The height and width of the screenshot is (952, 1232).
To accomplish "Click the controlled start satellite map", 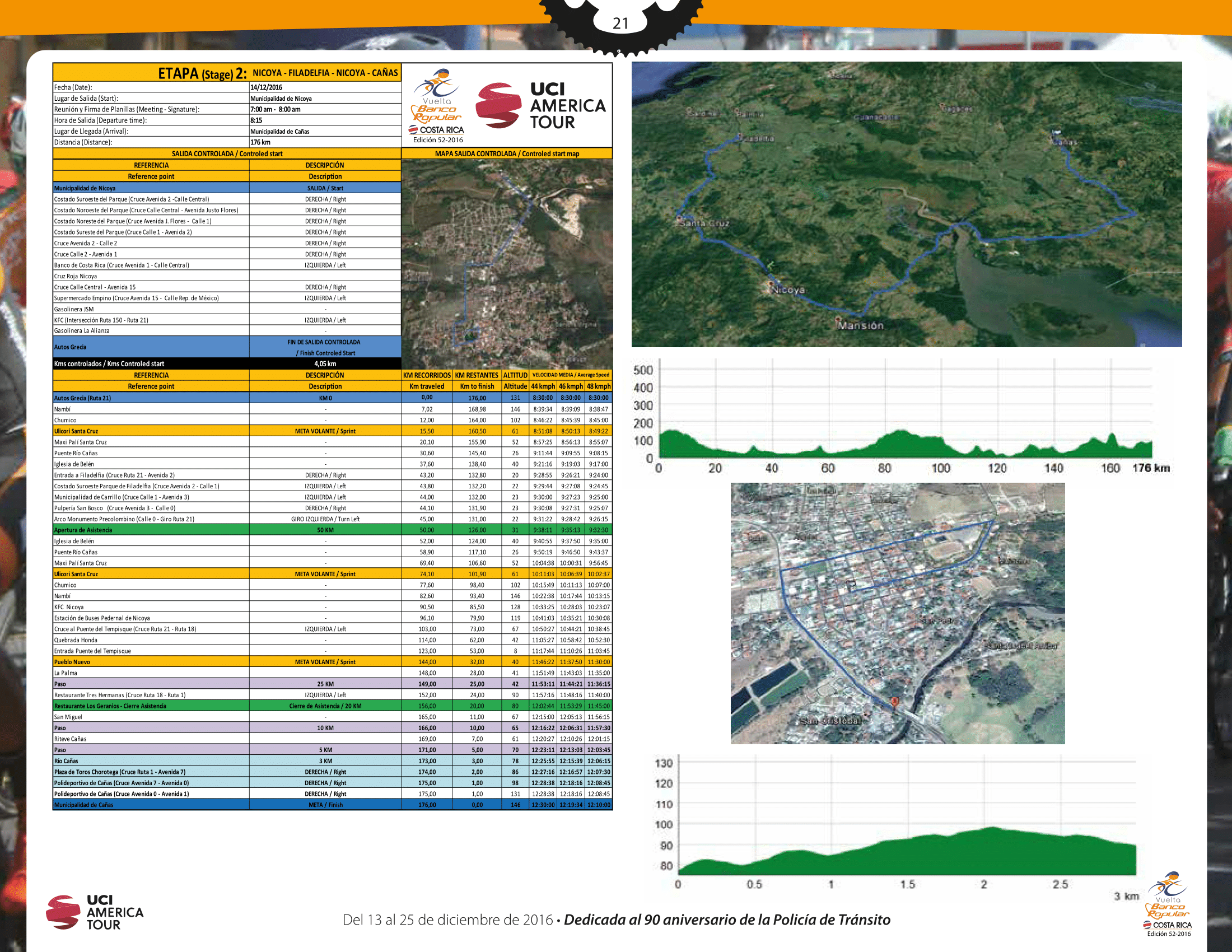I will coord(507,264).
